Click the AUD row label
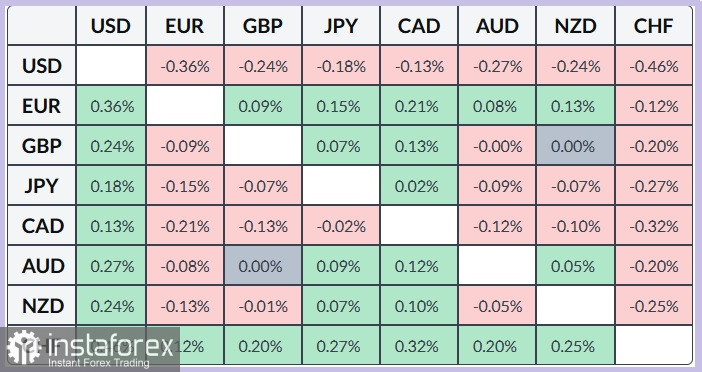702x372 pixels. pos(42,266)
